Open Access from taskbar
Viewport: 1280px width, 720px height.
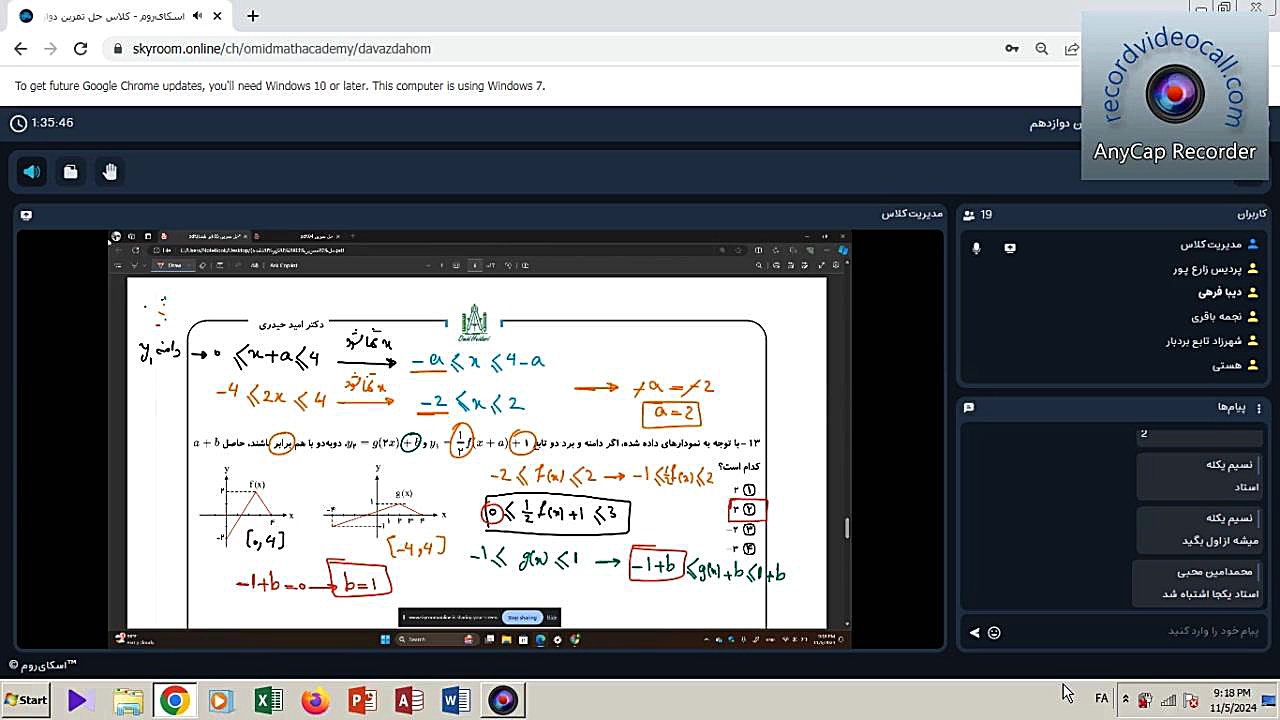[409, 700]
